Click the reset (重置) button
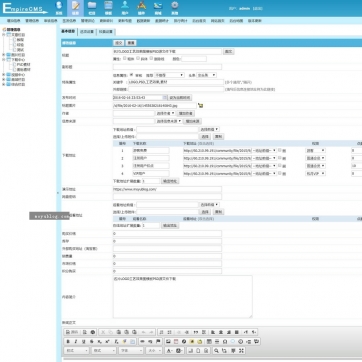 pyautogui.click(x=131, y=43)
